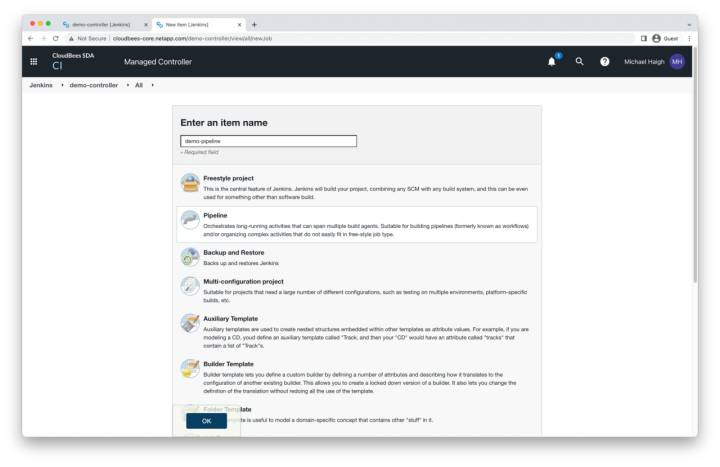Choose the Pipeline item type
The image size is (720, 467).
coord(215,215)
